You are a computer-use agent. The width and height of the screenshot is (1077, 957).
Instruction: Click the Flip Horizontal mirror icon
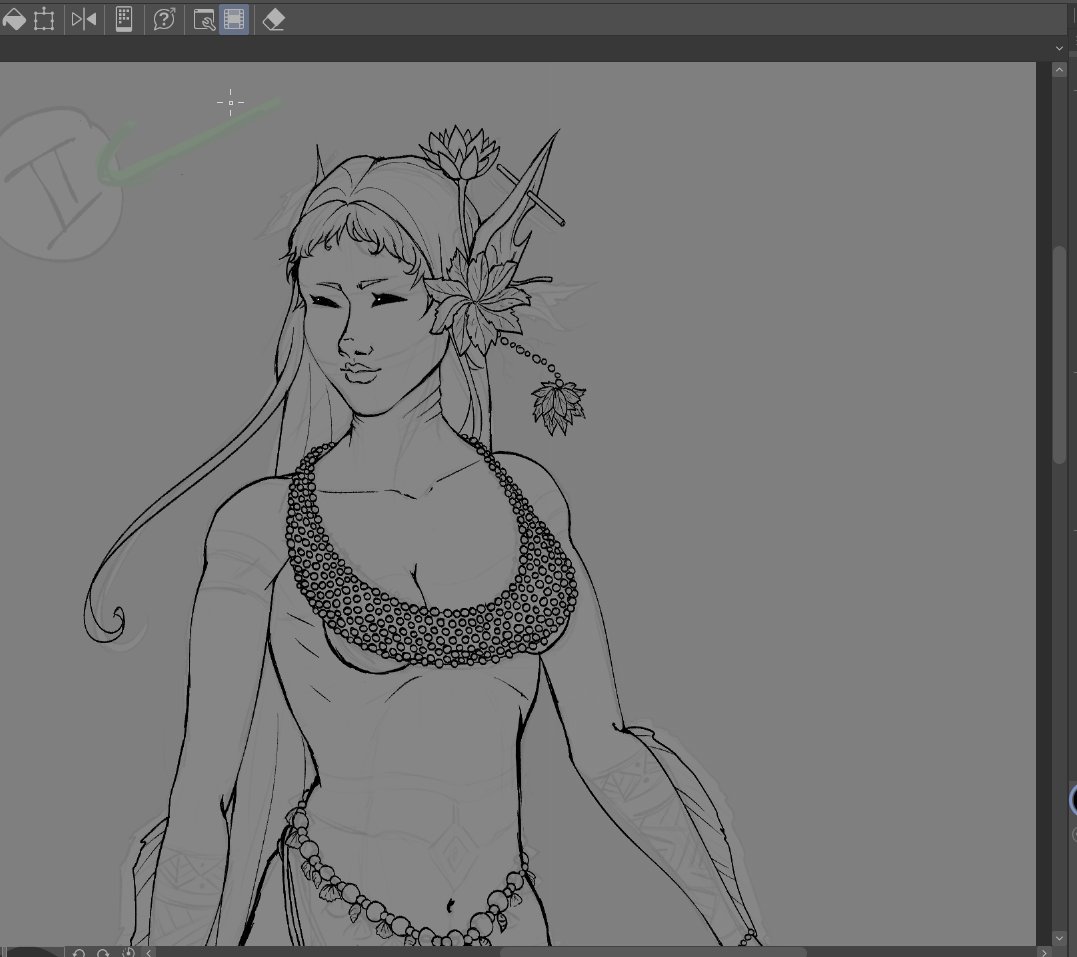(84, 19)
